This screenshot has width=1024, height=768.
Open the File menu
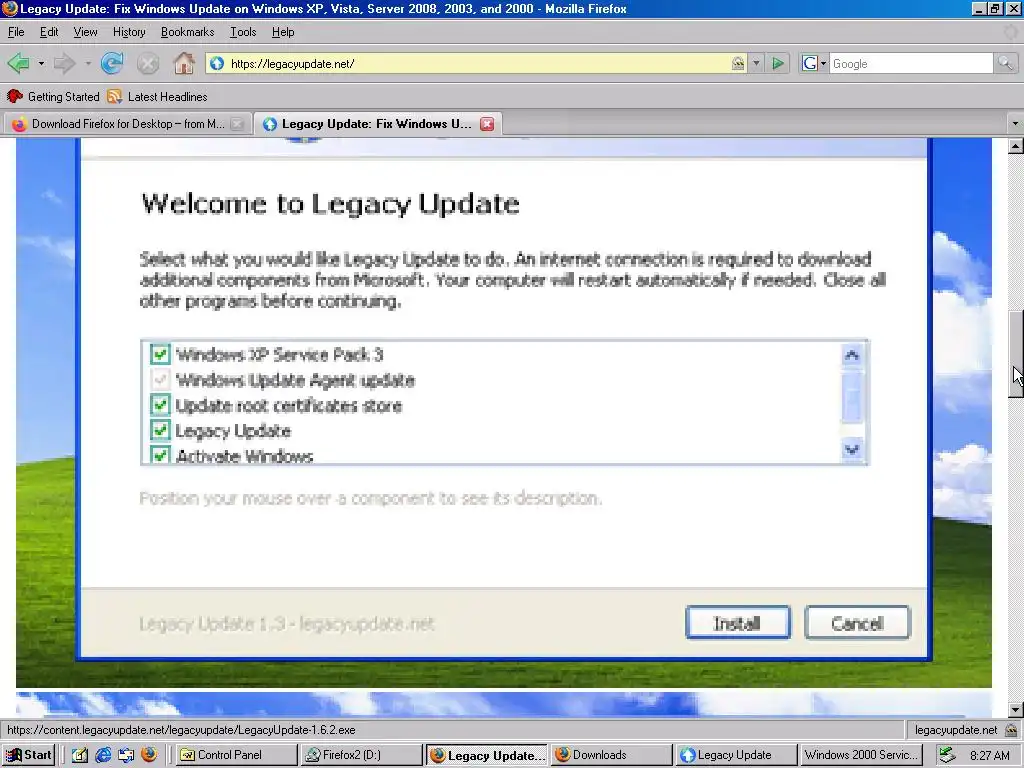click(16, 32)
